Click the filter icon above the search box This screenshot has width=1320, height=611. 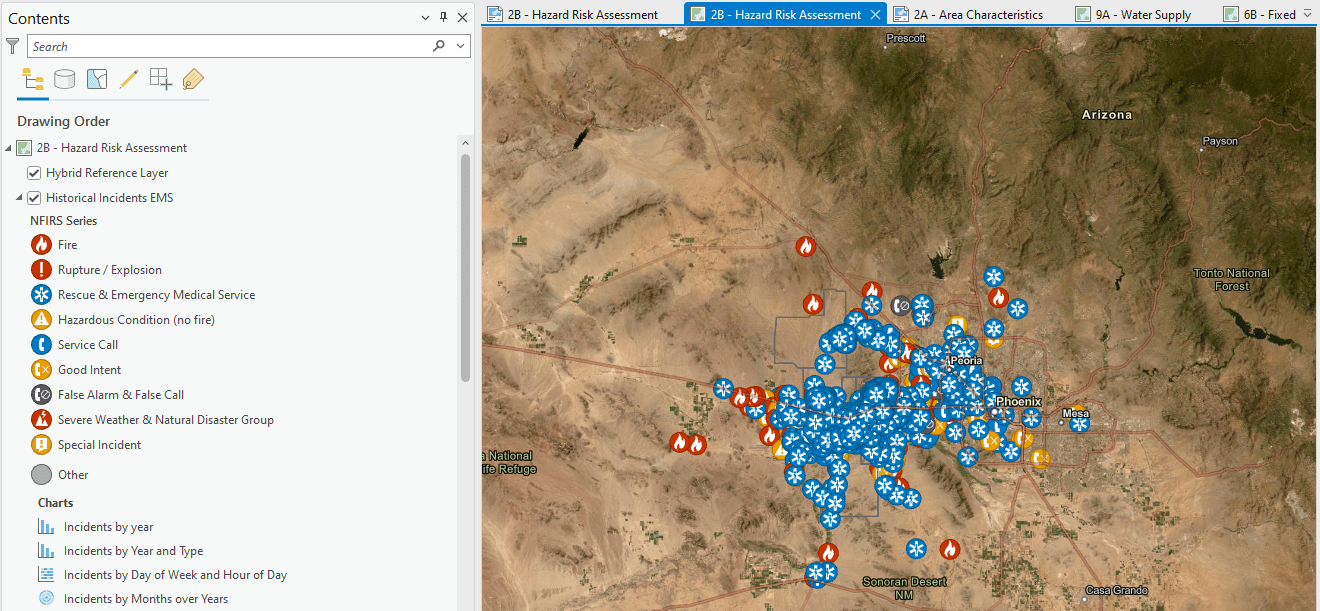(x=13, y=46)
